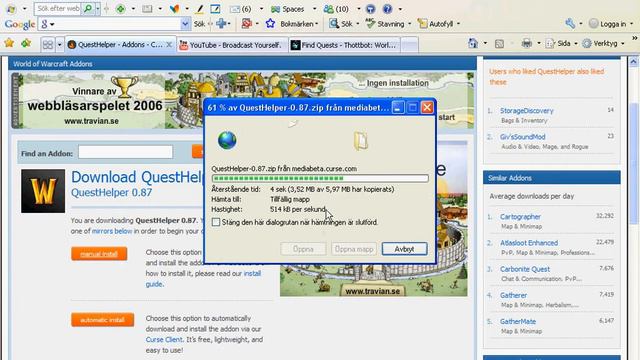Click into the Find an Addon search field
Screen dimensions: 640x360
tap(125, 152)
